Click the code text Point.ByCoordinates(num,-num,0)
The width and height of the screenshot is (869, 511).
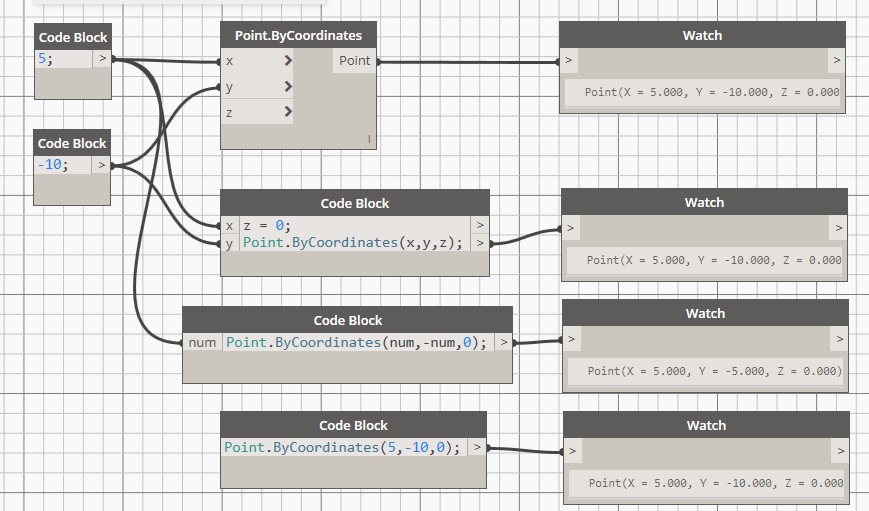(356, 343)
